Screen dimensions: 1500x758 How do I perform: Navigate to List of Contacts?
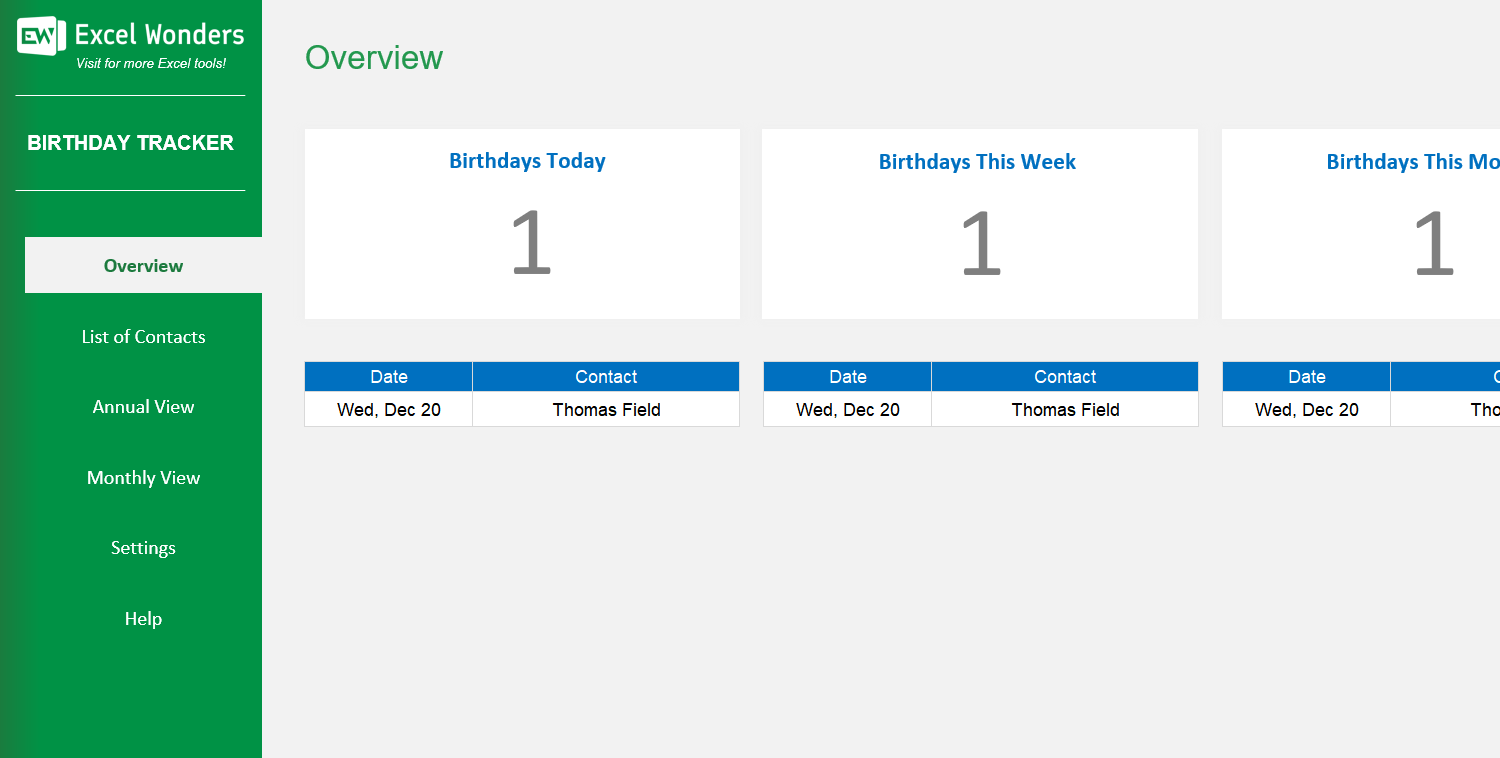pos(143,337)
